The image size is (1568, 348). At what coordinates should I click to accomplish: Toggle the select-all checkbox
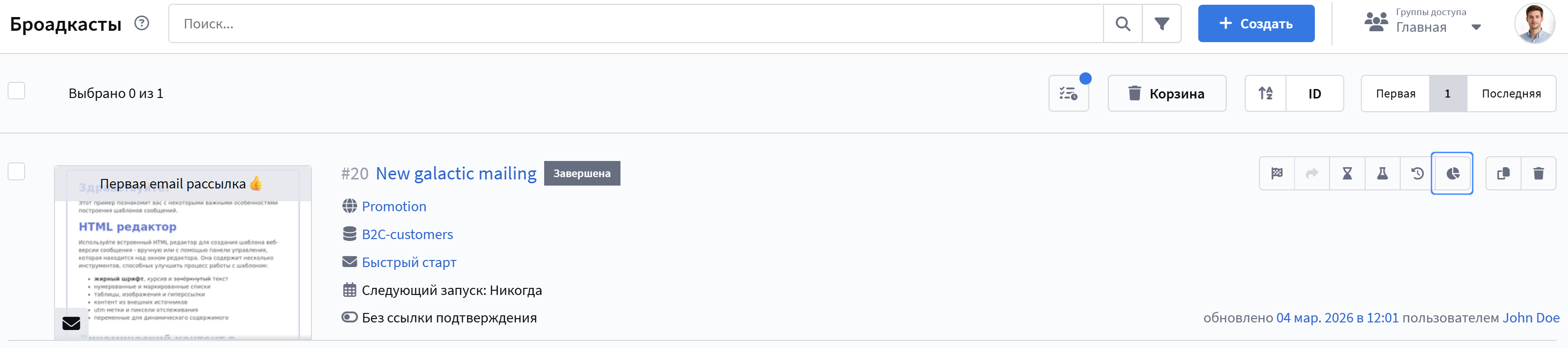[17, 91]
